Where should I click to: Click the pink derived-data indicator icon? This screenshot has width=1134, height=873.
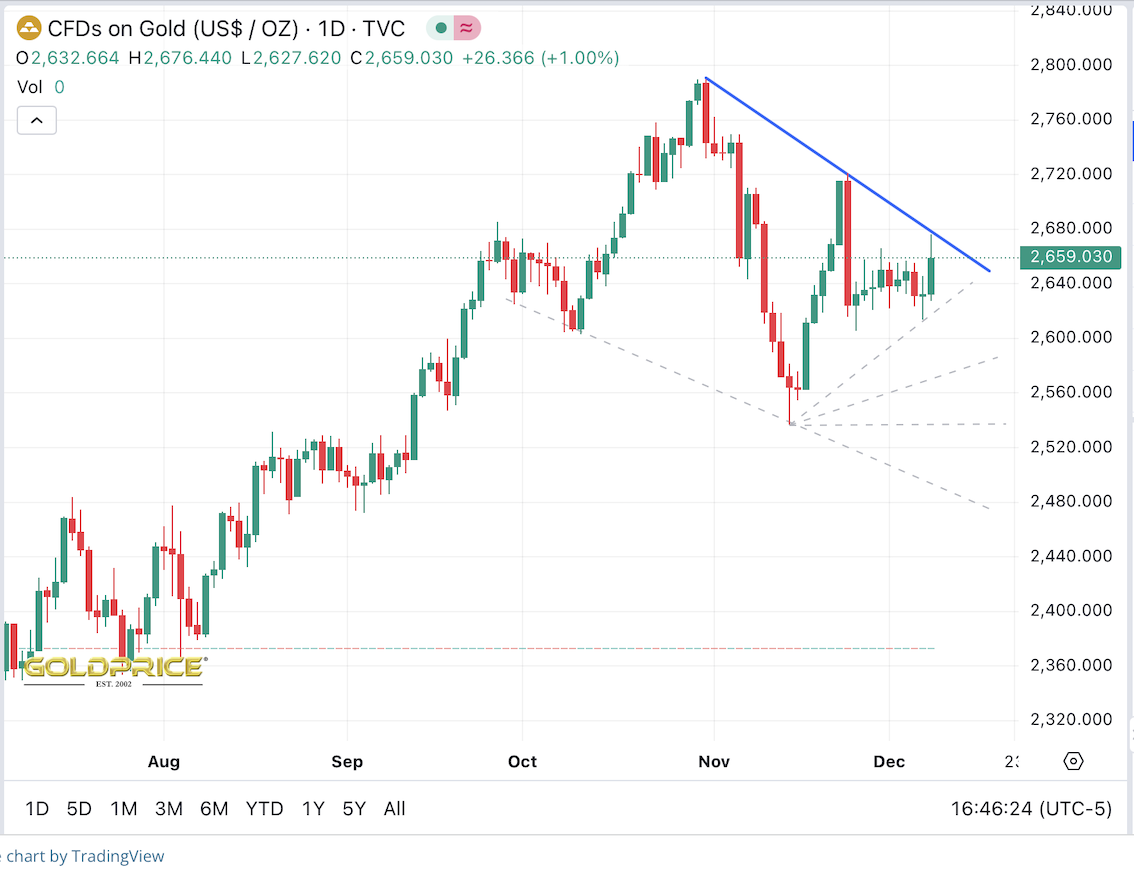click(466, 28)
